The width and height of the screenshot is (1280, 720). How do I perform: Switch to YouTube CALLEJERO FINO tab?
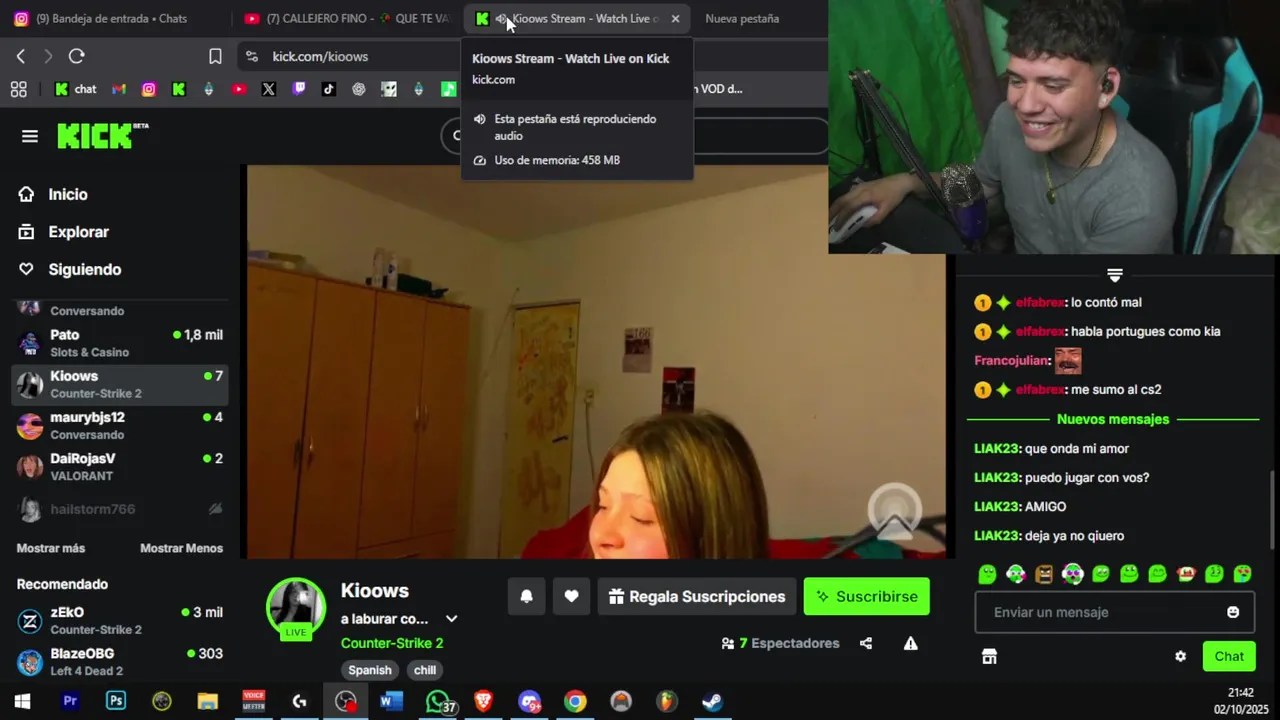pos(346,18)
